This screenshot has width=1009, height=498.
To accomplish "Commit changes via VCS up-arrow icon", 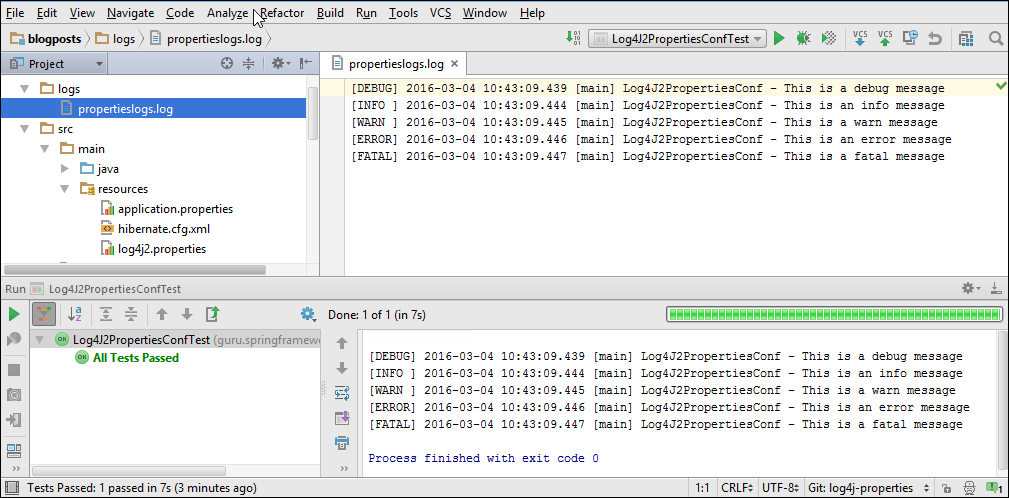I will tap(885, 39).
